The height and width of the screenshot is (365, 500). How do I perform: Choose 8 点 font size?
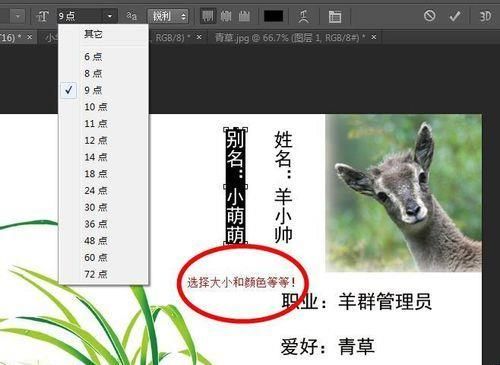point(103,73)
